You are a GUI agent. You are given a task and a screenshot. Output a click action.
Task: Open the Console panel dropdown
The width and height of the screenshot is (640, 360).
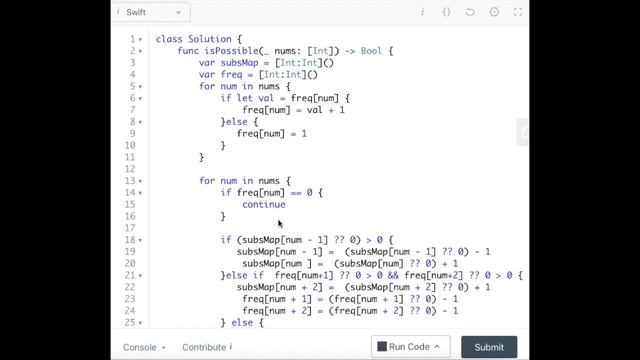coord(144,347)
